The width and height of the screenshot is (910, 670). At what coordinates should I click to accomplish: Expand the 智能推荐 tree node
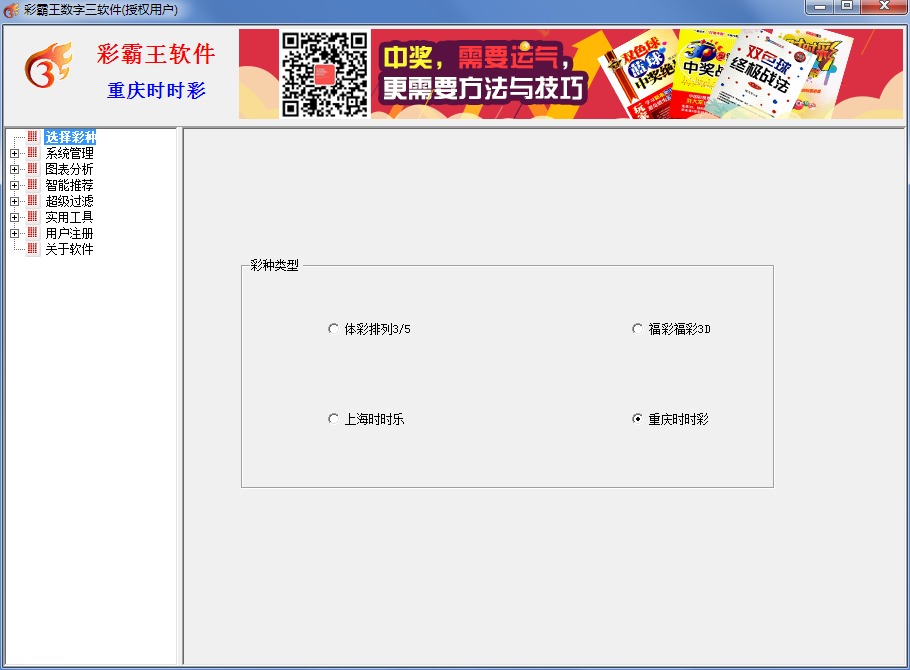pyautogui.click(x=14, y=185)
